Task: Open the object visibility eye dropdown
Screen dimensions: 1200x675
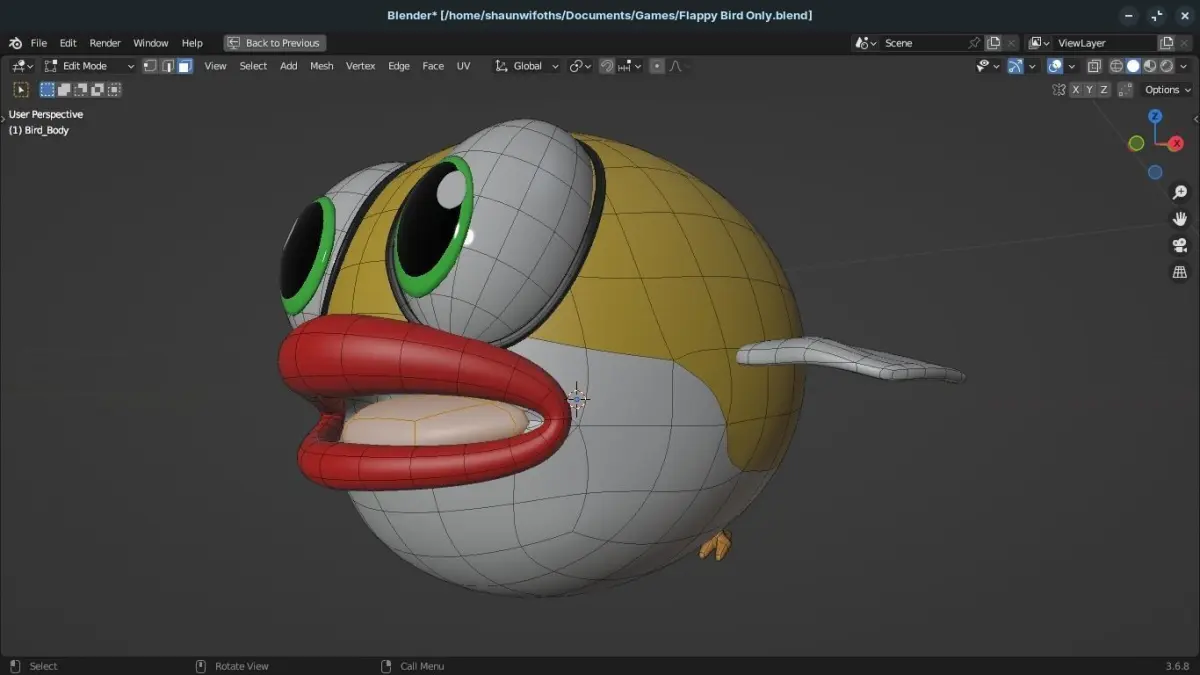Action: pos(988,66)
